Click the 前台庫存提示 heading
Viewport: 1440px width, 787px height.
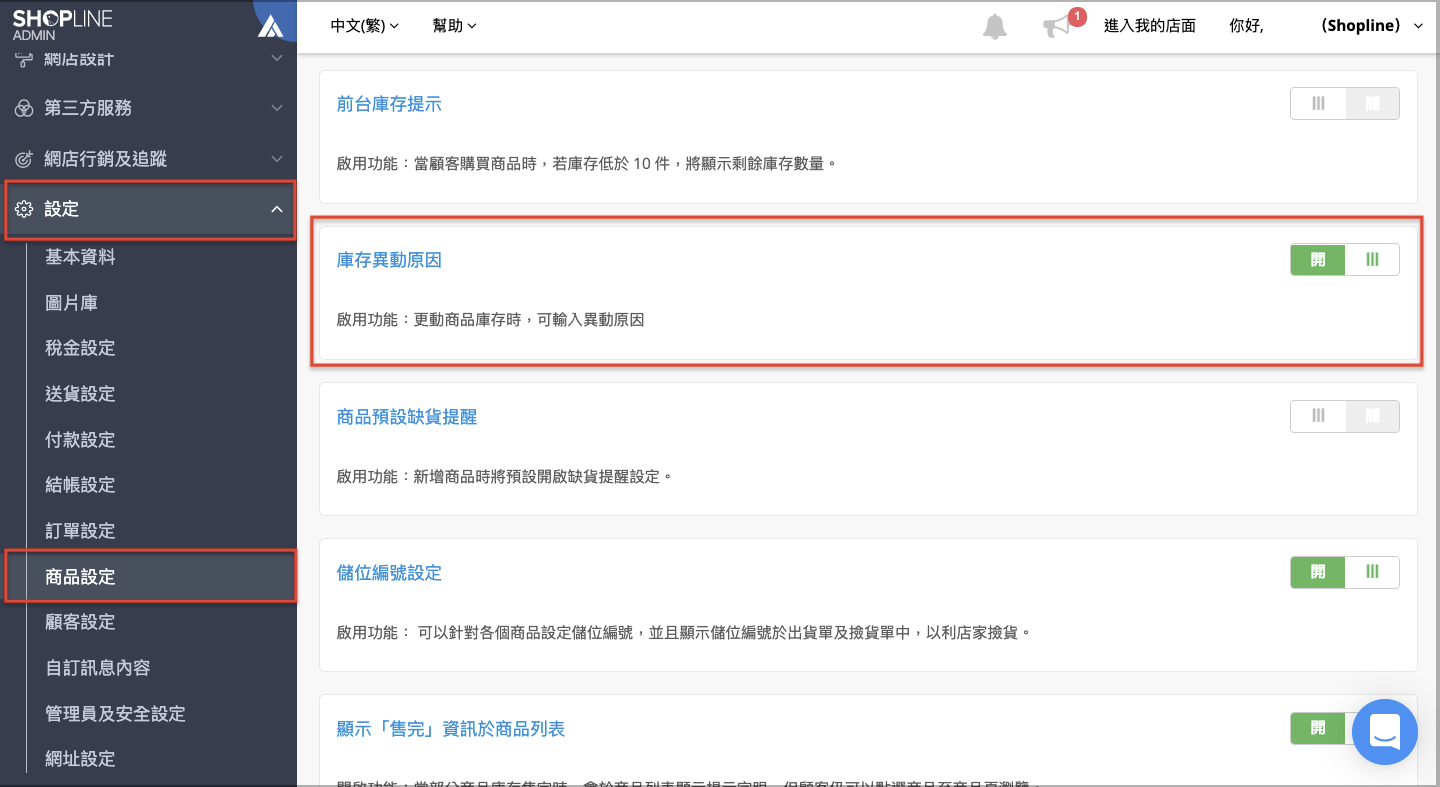tap(389, 104)
